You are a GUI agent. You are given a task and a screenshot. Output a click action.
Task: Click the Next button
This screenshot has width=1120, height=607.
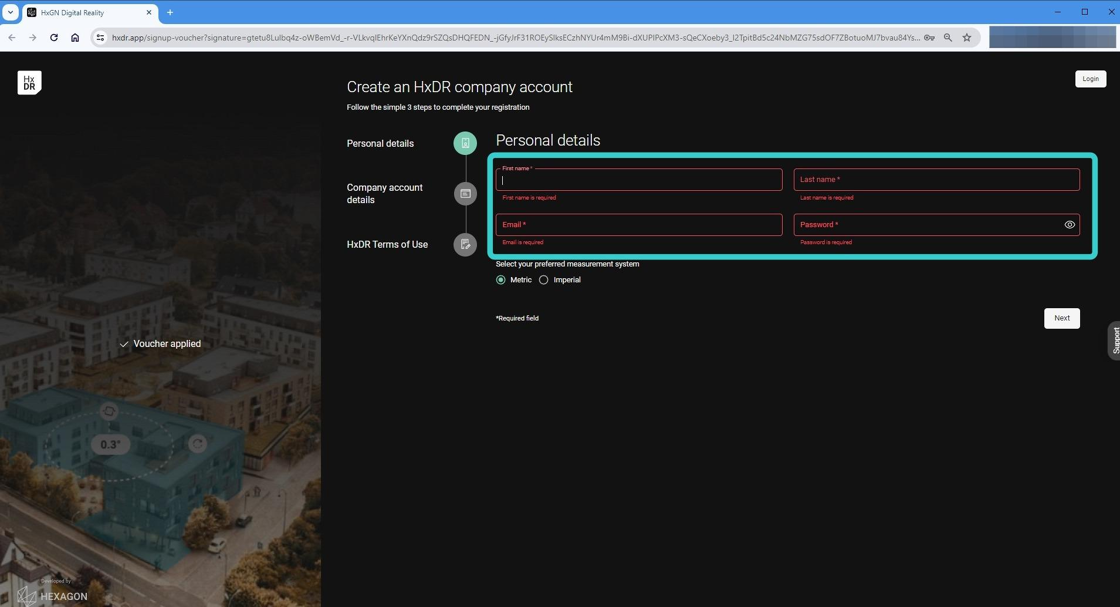pos(1061,318)
